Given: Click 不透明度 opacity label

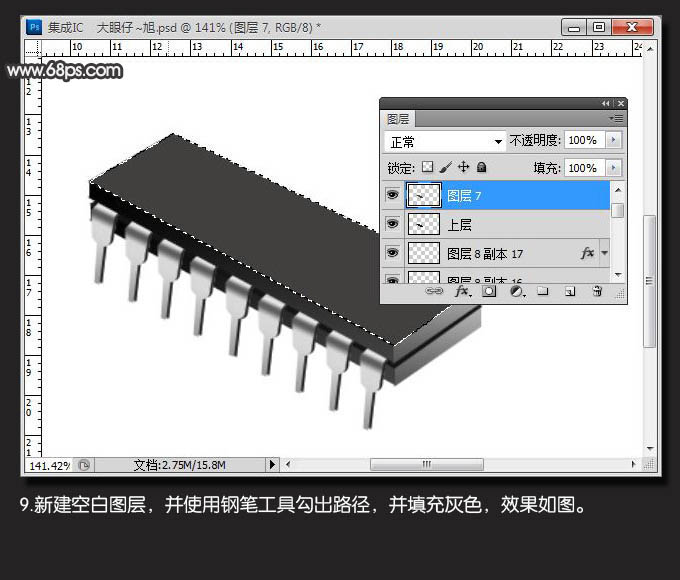Looking at the screenshot, I should click(x=535, y=140).
